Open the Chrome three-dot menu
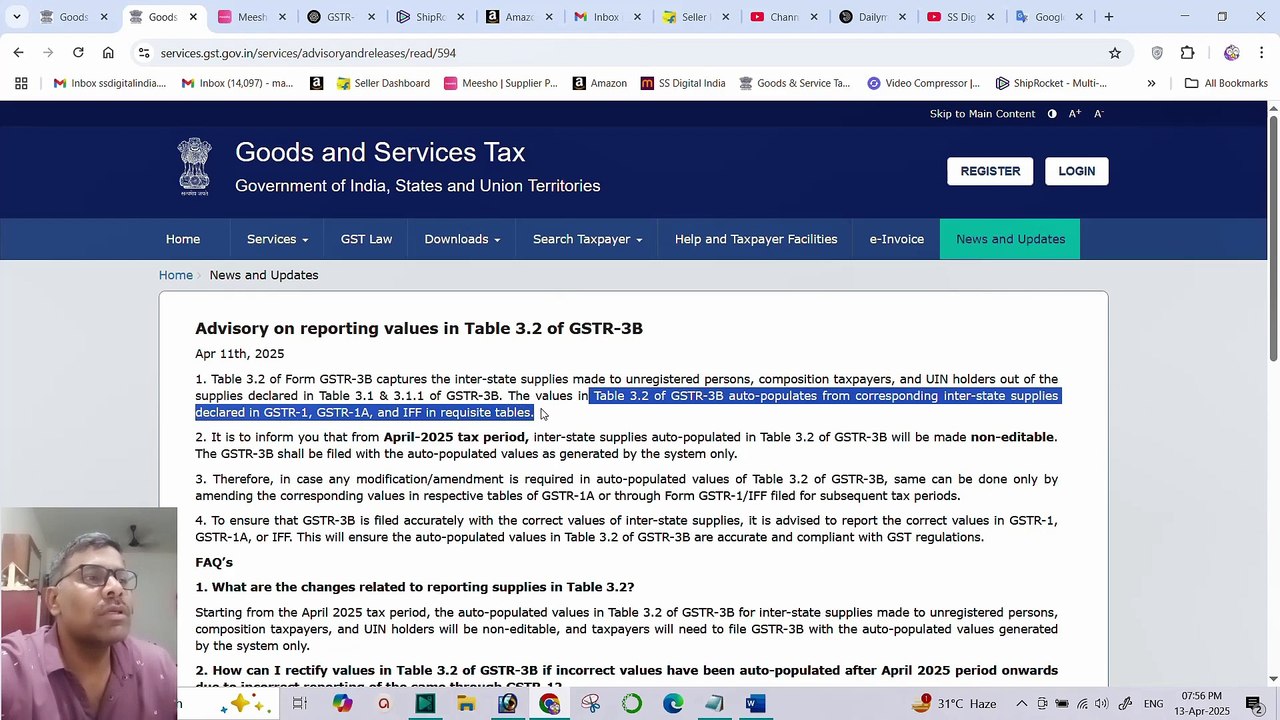The image size is (1280, 720). coord(1262,53)
